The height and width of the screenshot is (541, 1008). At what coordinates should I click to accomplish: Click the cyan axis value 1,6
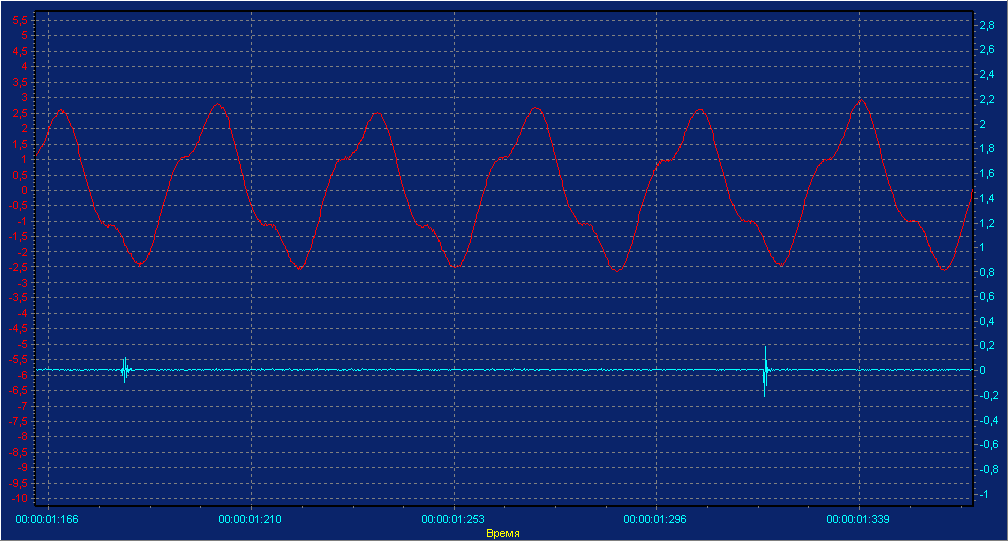click(x=987, y=173)
